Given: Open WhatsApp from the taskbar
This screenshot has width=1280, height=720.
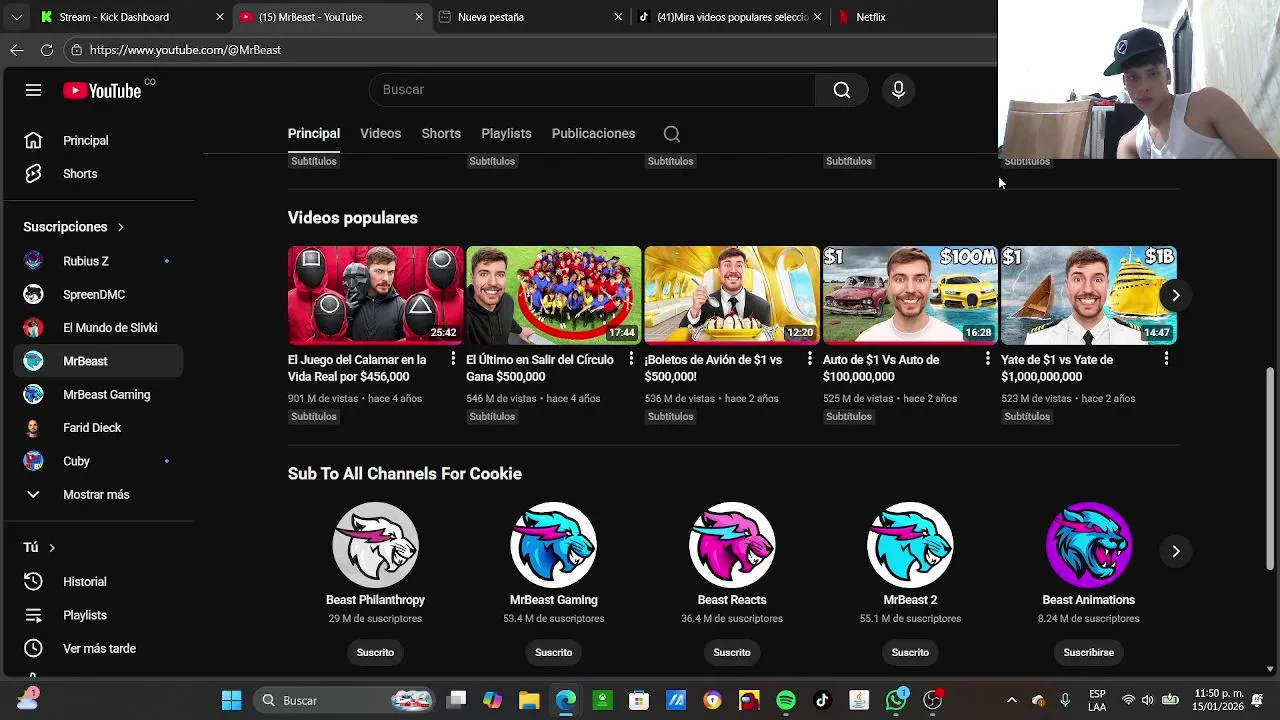Looking at the screenshot, I should pyautogui.click(x=896, y=700).
